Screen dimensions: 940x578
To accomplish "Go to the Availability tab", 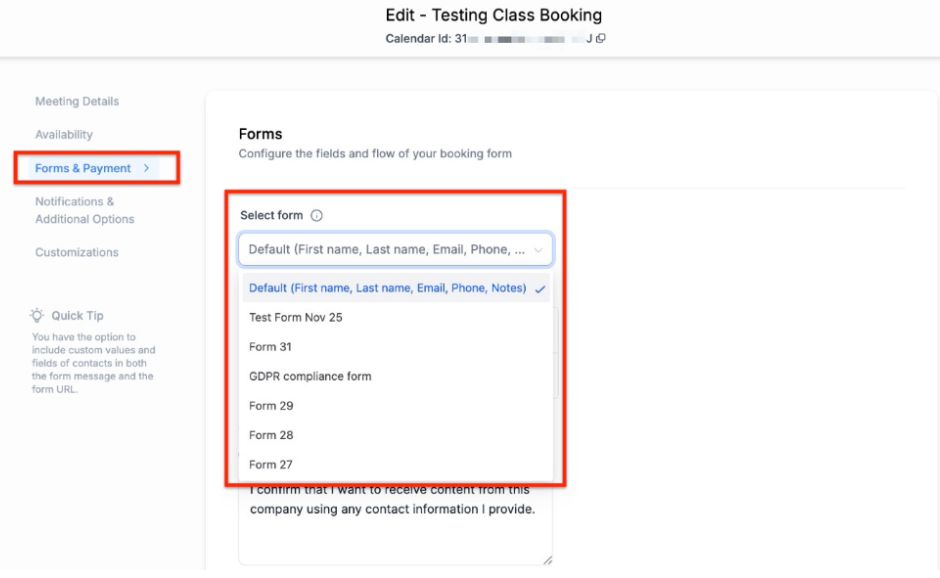I will [x=64, y=134].
